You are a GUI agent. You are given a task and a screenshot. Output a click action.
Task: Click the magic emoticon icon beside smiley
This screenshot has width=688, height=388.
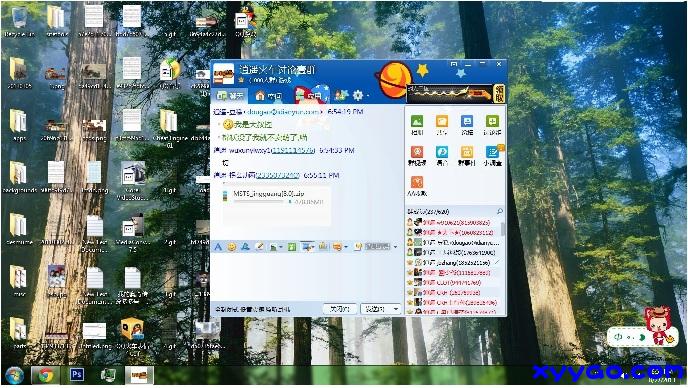[245, 247]
